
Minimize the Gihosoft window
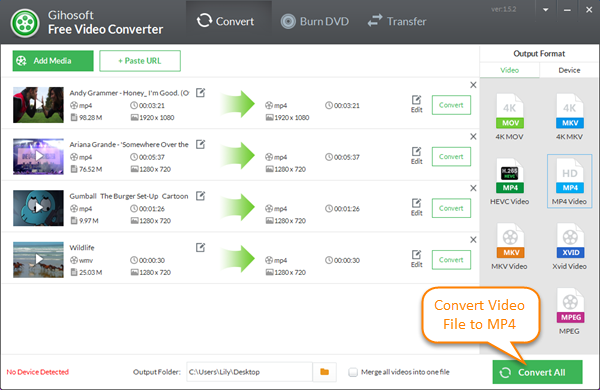pyautogui.click(x=567, y=10)
